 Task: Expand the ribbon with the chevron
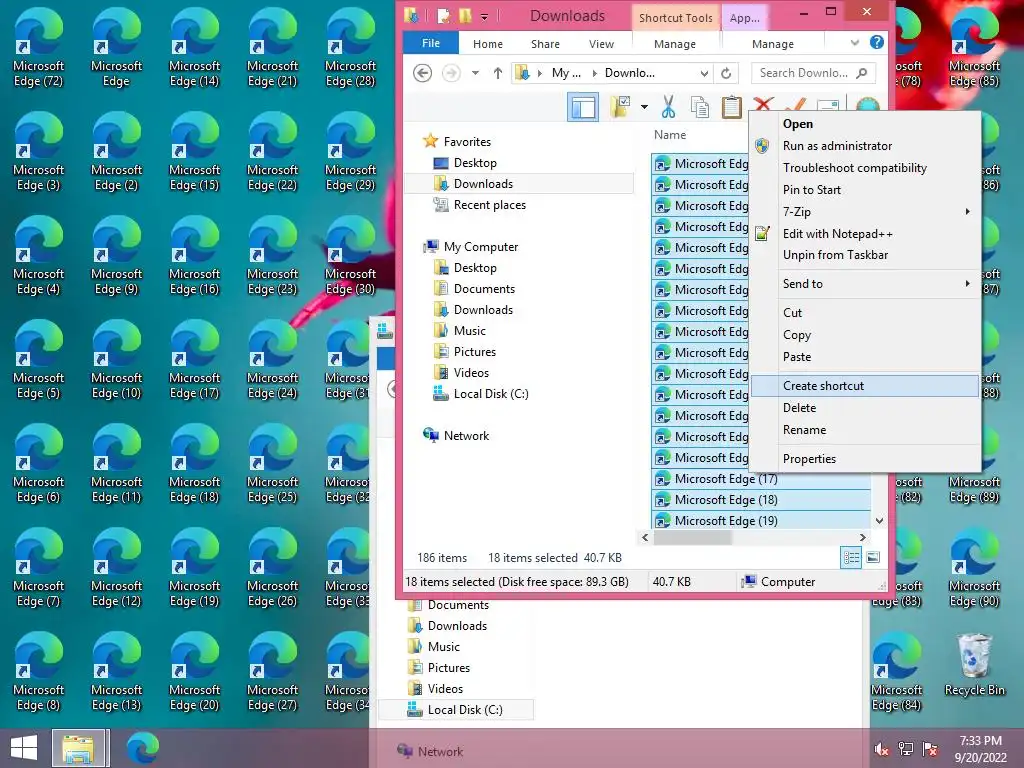(x=854, y=43)
